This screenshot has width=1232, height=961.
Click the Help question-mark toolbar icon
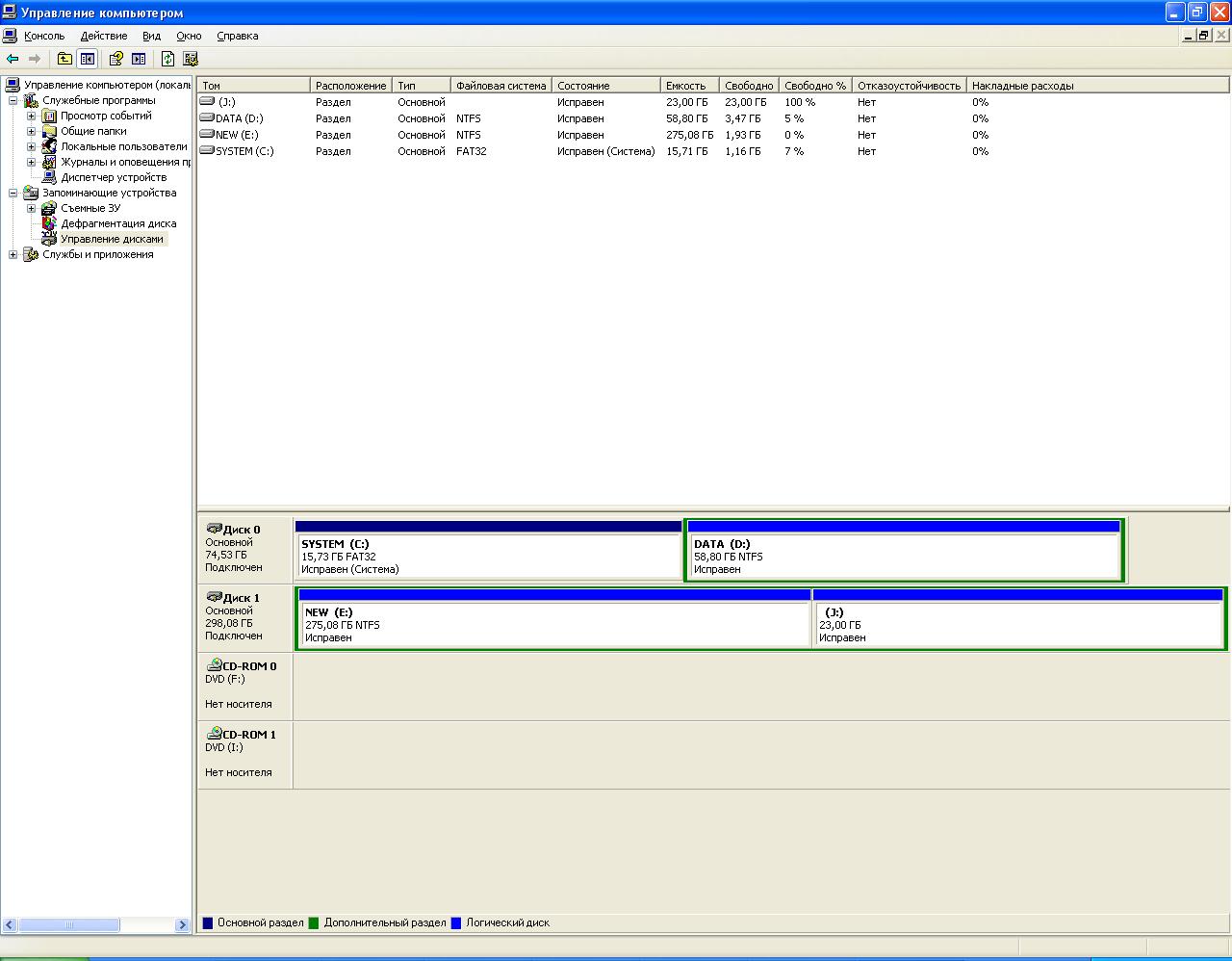pyautogui.click(x=116, y=59)
